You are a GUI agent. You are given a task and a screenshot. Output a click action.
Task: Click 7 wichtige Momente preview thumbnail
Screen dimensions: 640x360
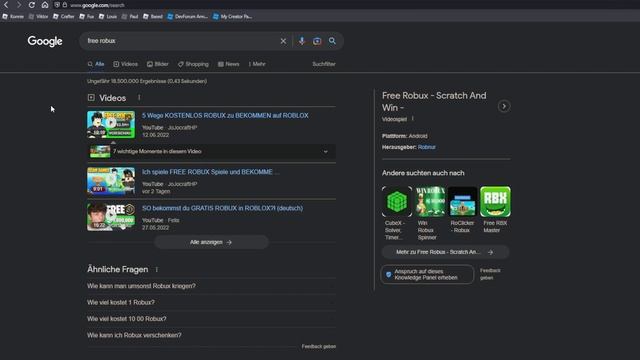[100, 151]
